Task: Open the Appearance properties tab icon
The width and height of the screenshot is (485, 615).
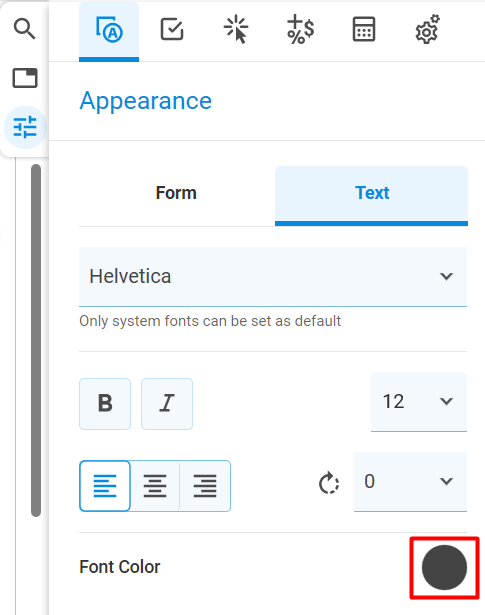Action: pyautogui.click(x=109, y=30)
